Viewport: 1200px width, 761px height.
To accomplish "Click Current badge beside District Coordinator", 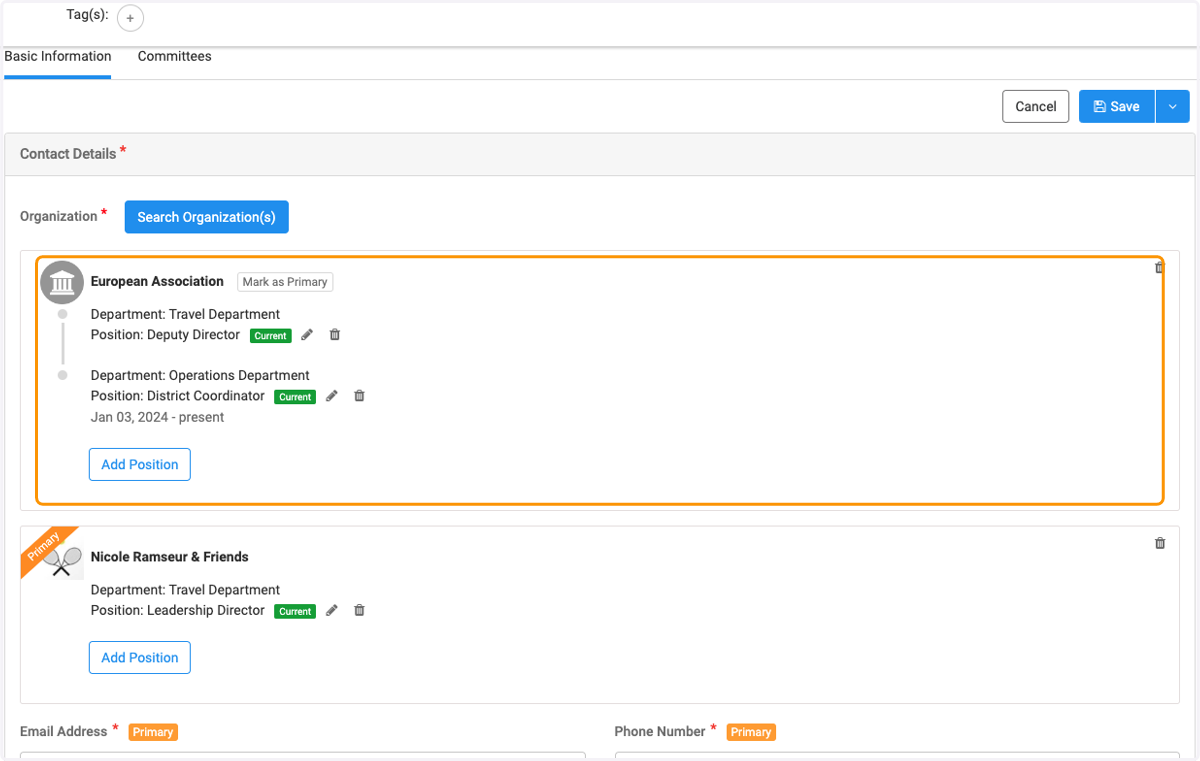I will pyautogui.click(x=295, y=397).
